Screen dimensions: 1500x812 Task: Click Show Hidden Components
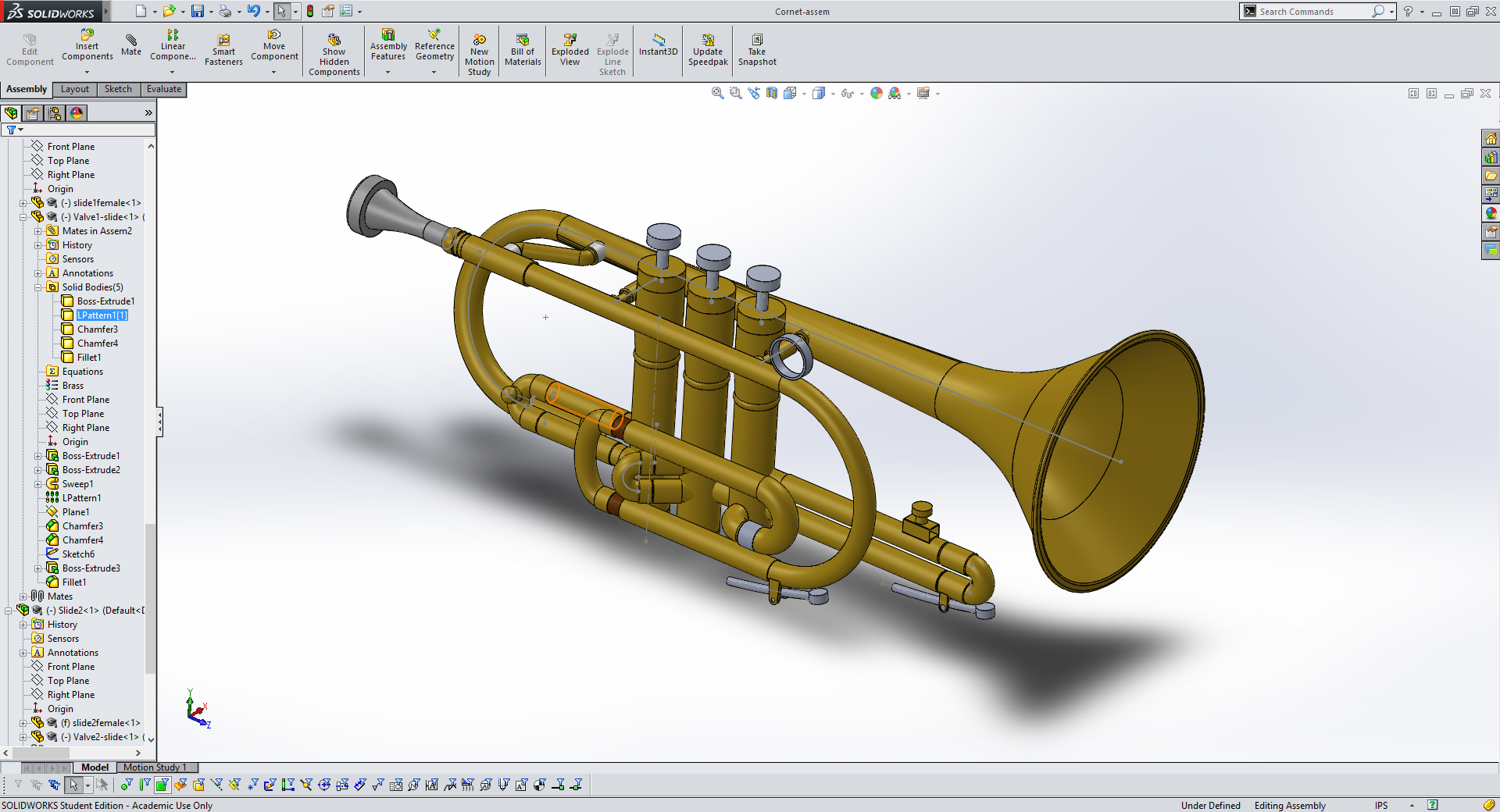(x=334, y=55)
